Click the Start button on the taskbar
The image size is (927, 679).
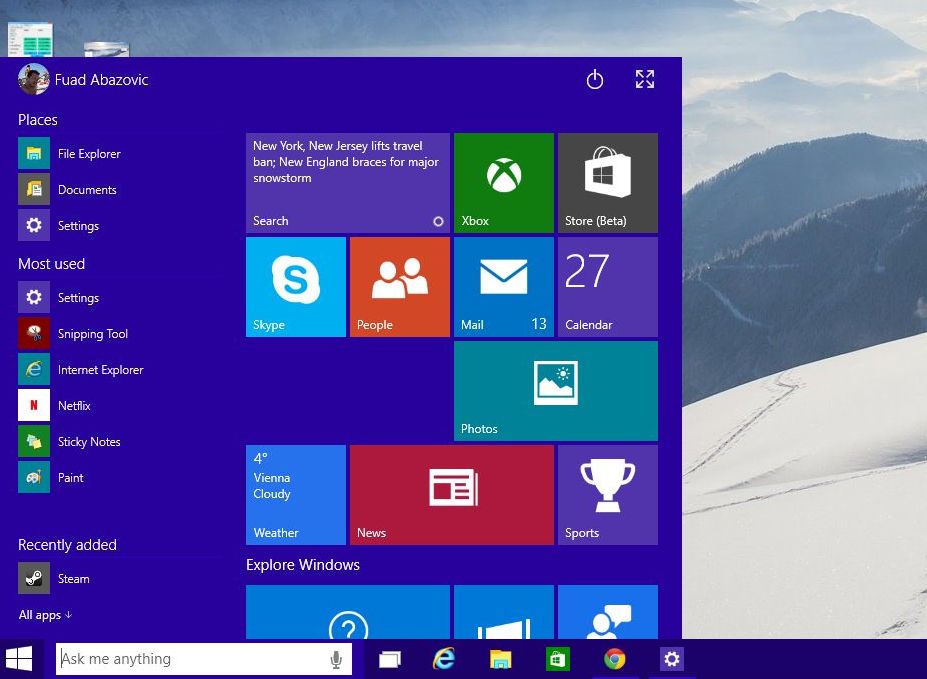[19, 658]
